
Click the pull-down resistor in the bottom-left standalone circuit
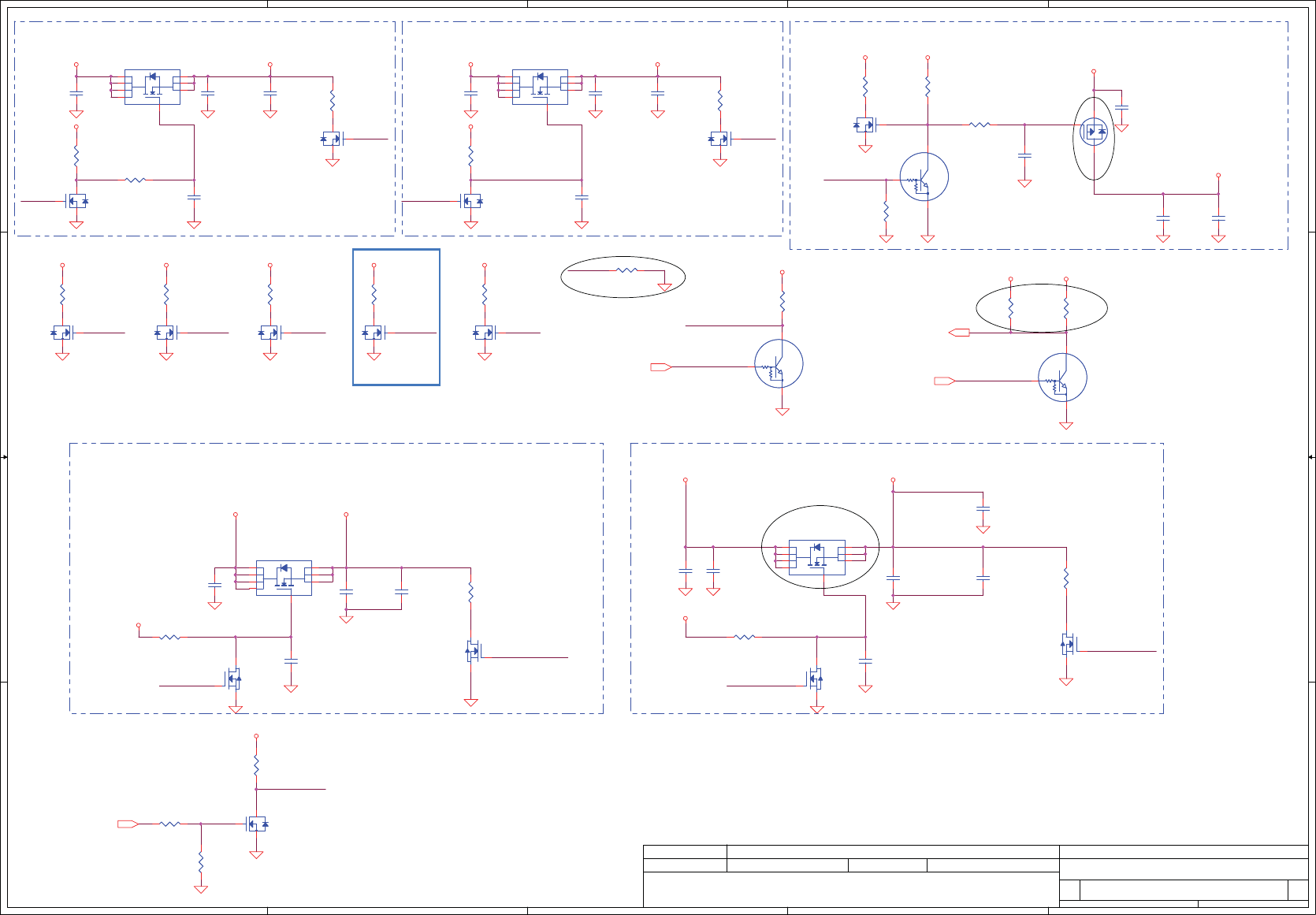click(201, 861)
